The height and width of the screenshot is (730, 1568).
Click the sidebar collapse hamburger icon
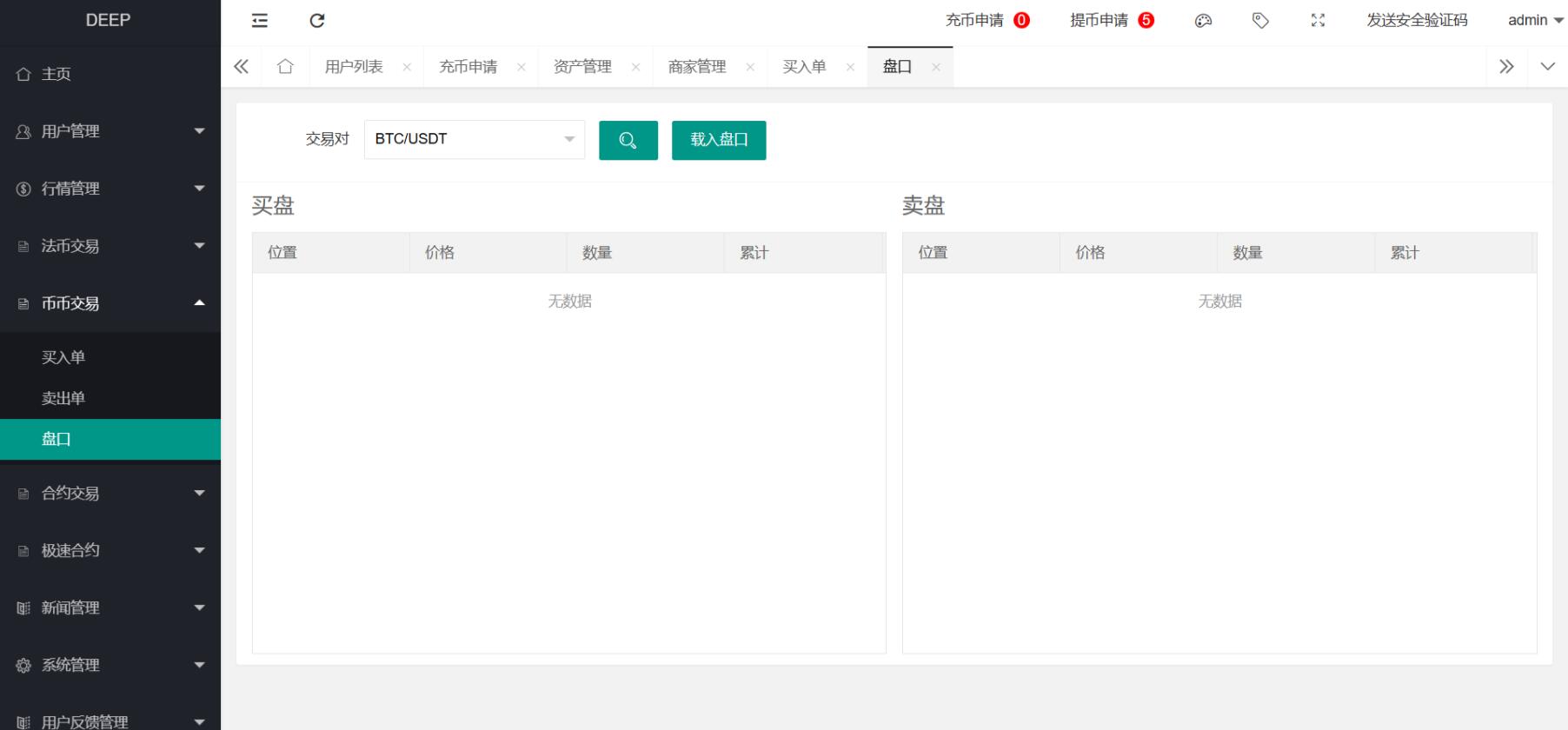260,21
